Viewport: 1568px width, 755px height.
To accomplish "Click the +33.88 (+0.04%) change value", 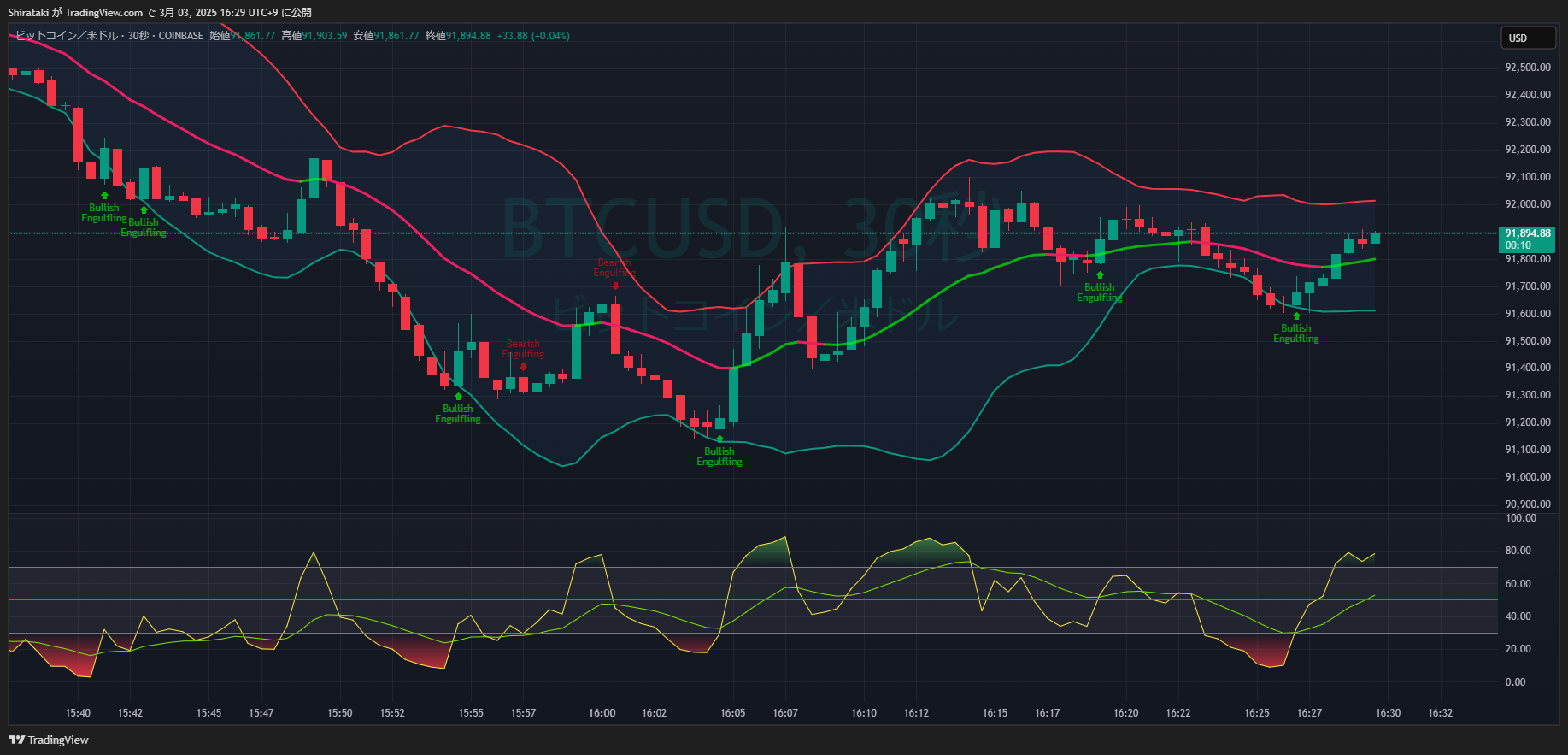I will [533, 36].
